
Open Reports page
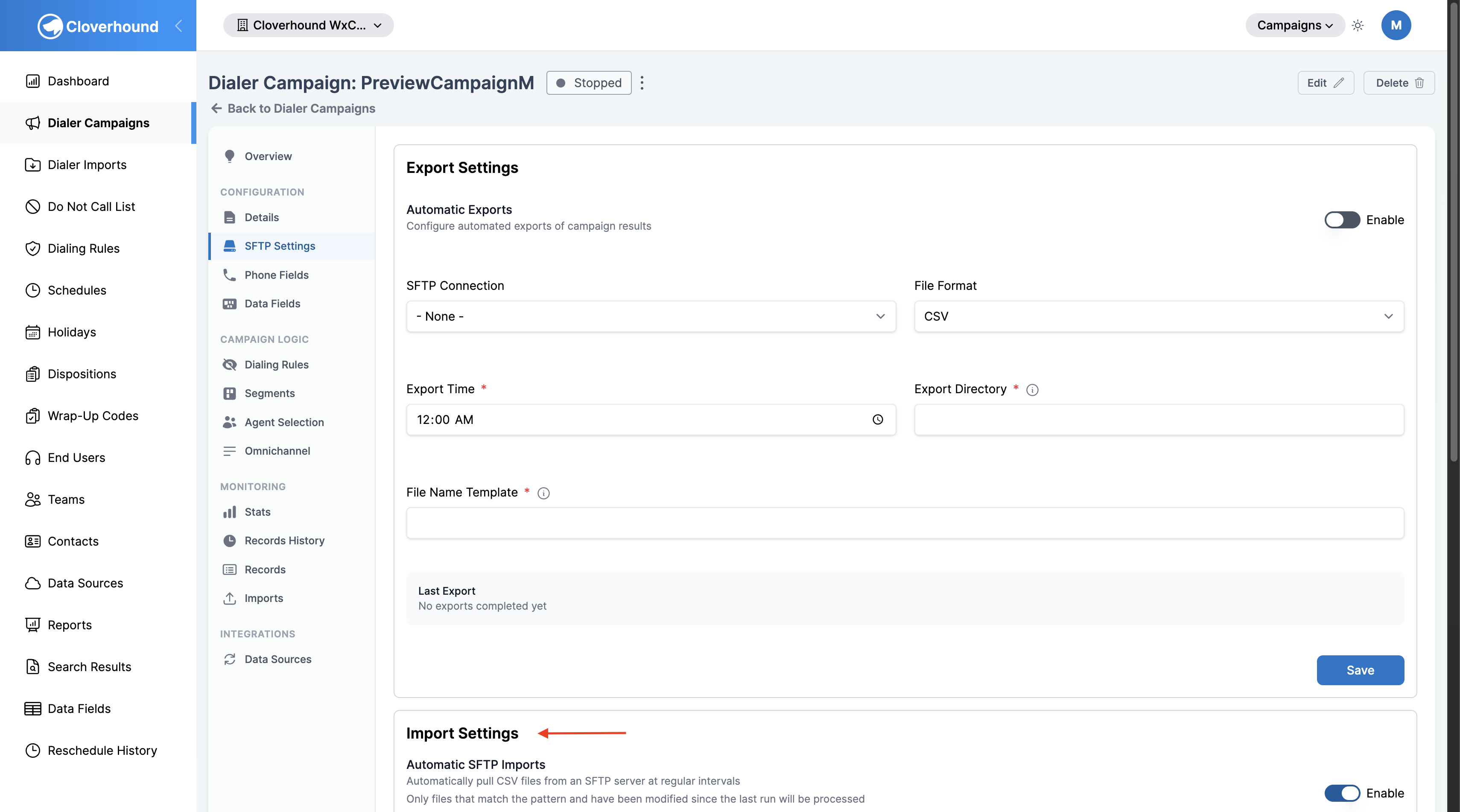[x=58, y=625]
